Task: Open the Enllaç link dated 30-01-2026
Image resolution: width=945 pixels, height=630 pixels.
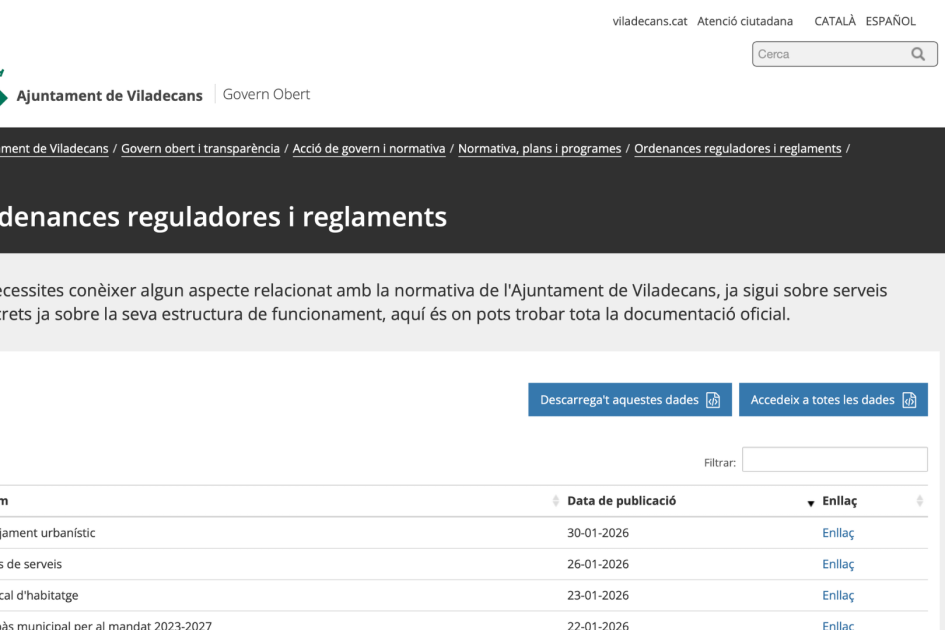Action: click(x=837, y=533)
